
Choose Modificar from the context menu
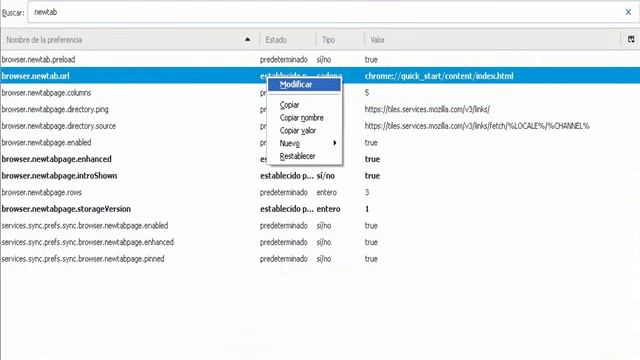[304, 85]
